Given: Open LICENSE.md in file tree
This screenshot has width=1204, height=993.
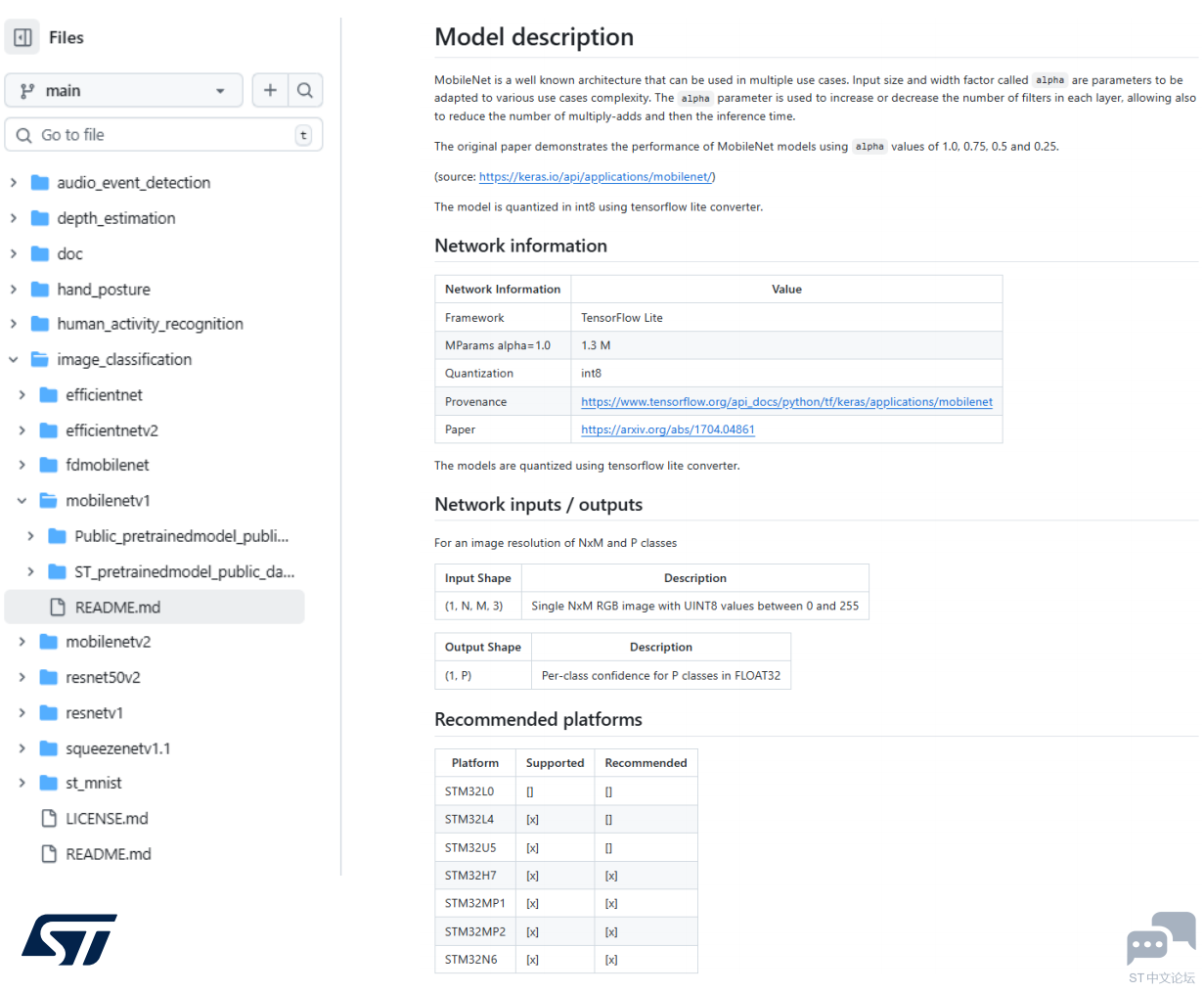Looking at the screenshot, I should [108, 818].
